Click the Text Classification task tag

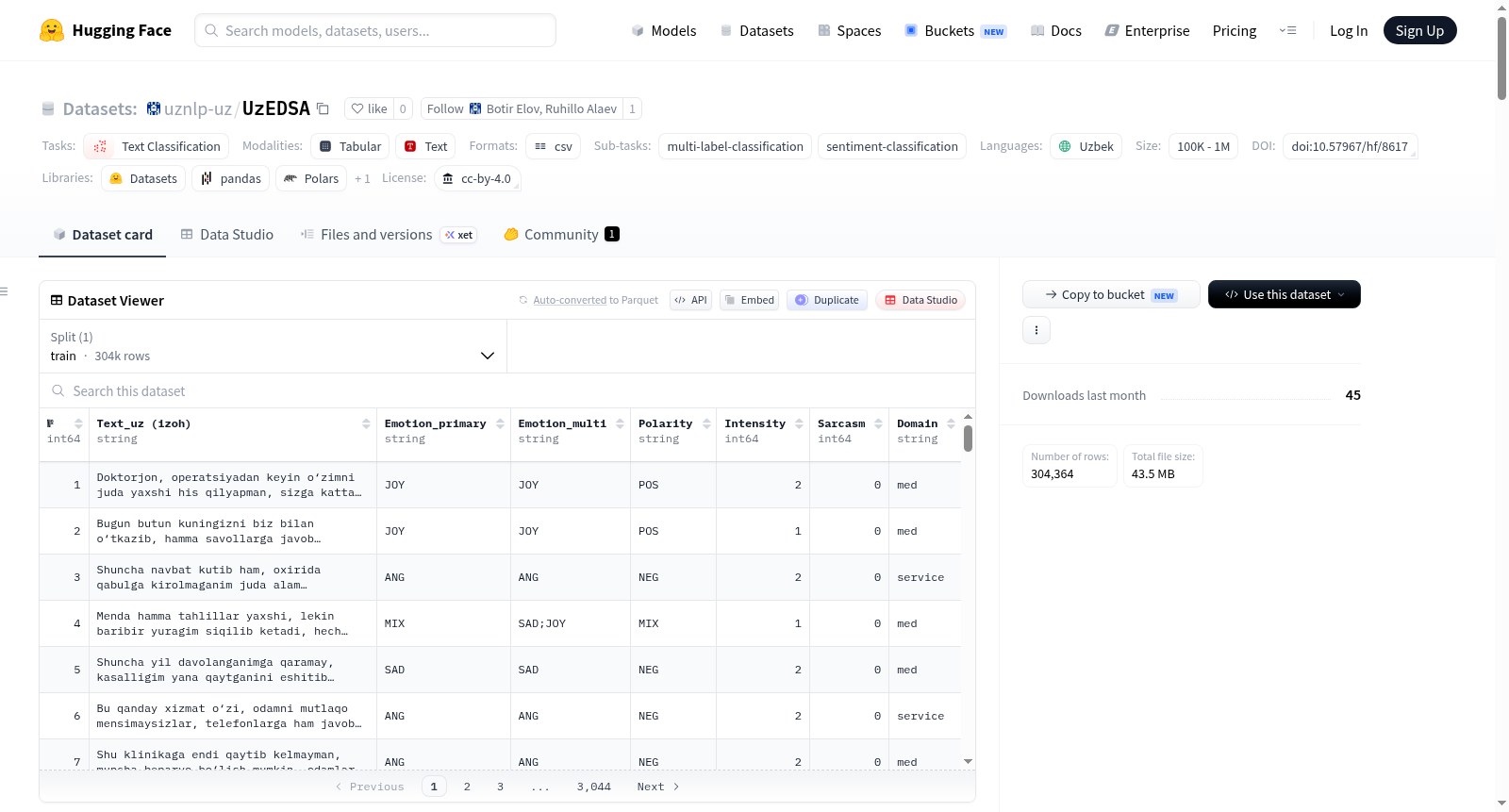point(157,146)
